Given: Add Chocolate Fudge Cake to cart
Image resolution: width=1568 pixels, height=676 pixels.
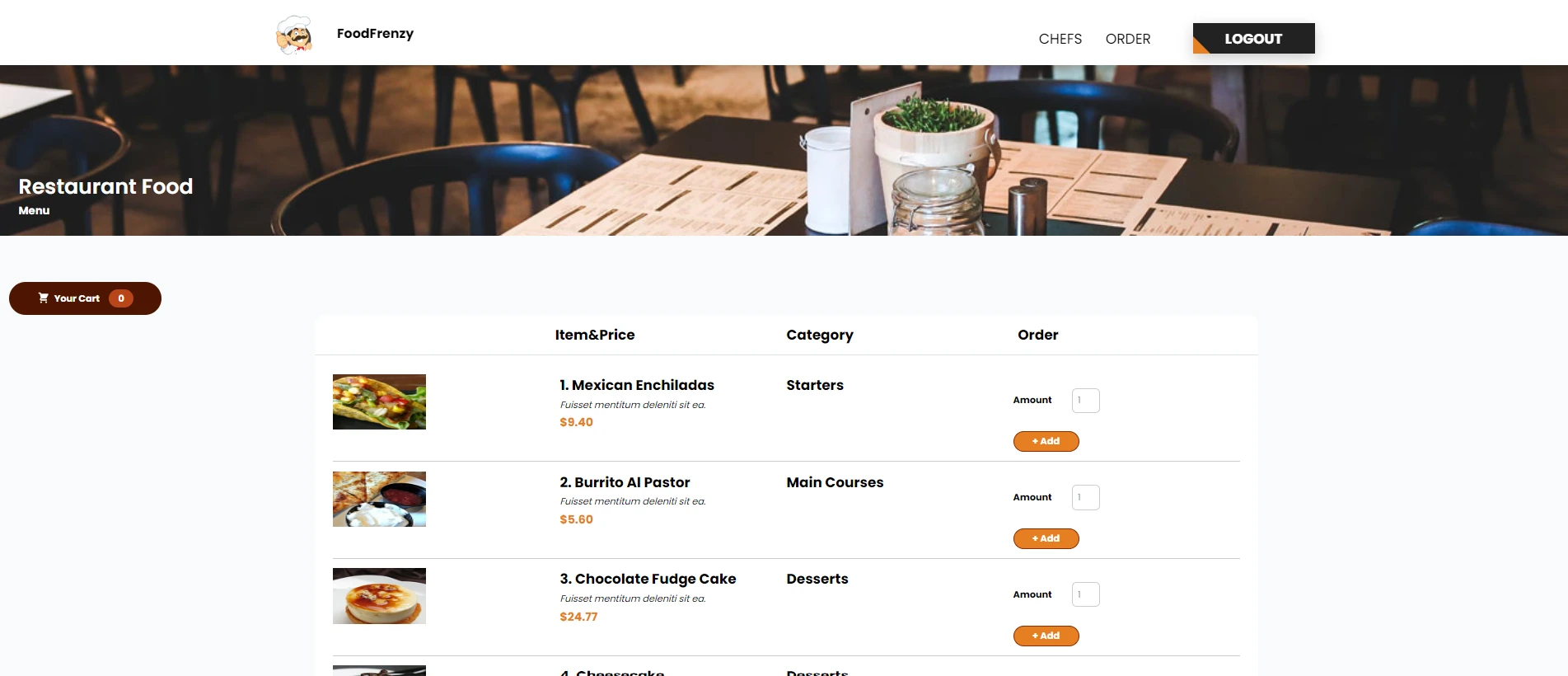Looking at the screenshot, I should point(1046,636).
